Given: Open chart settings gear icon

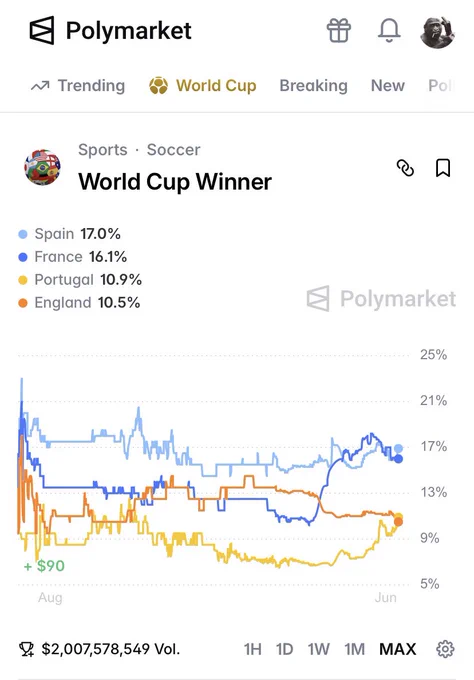Looking at the screenshot, I should (x=445, y=649).
